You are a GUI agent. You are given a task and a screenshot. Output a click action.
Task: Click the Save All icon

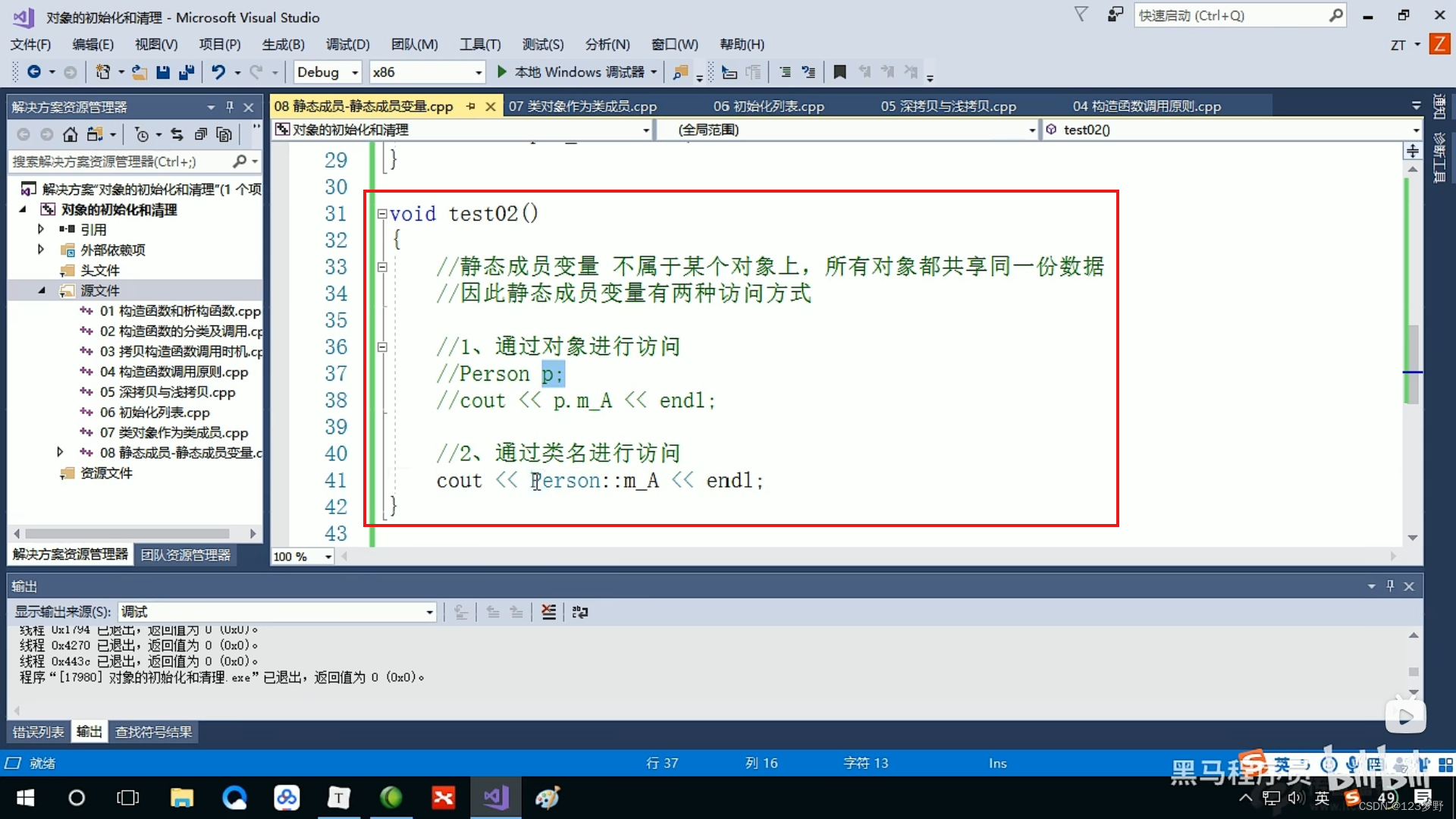point(186,72)
